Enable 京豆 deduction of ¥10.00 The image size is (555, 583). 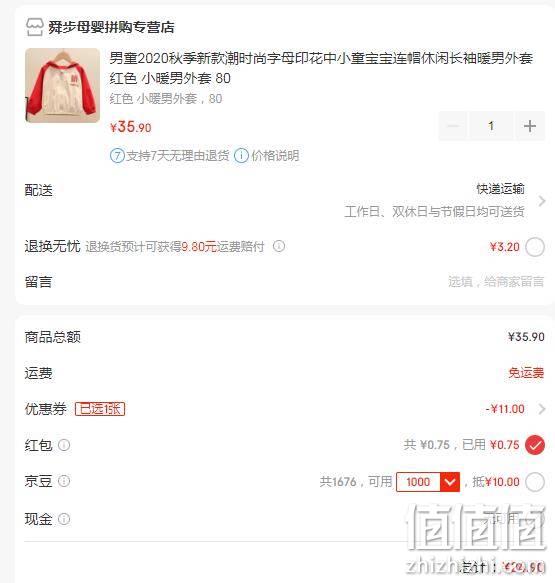pyautogui.click(x=535, y=482)
